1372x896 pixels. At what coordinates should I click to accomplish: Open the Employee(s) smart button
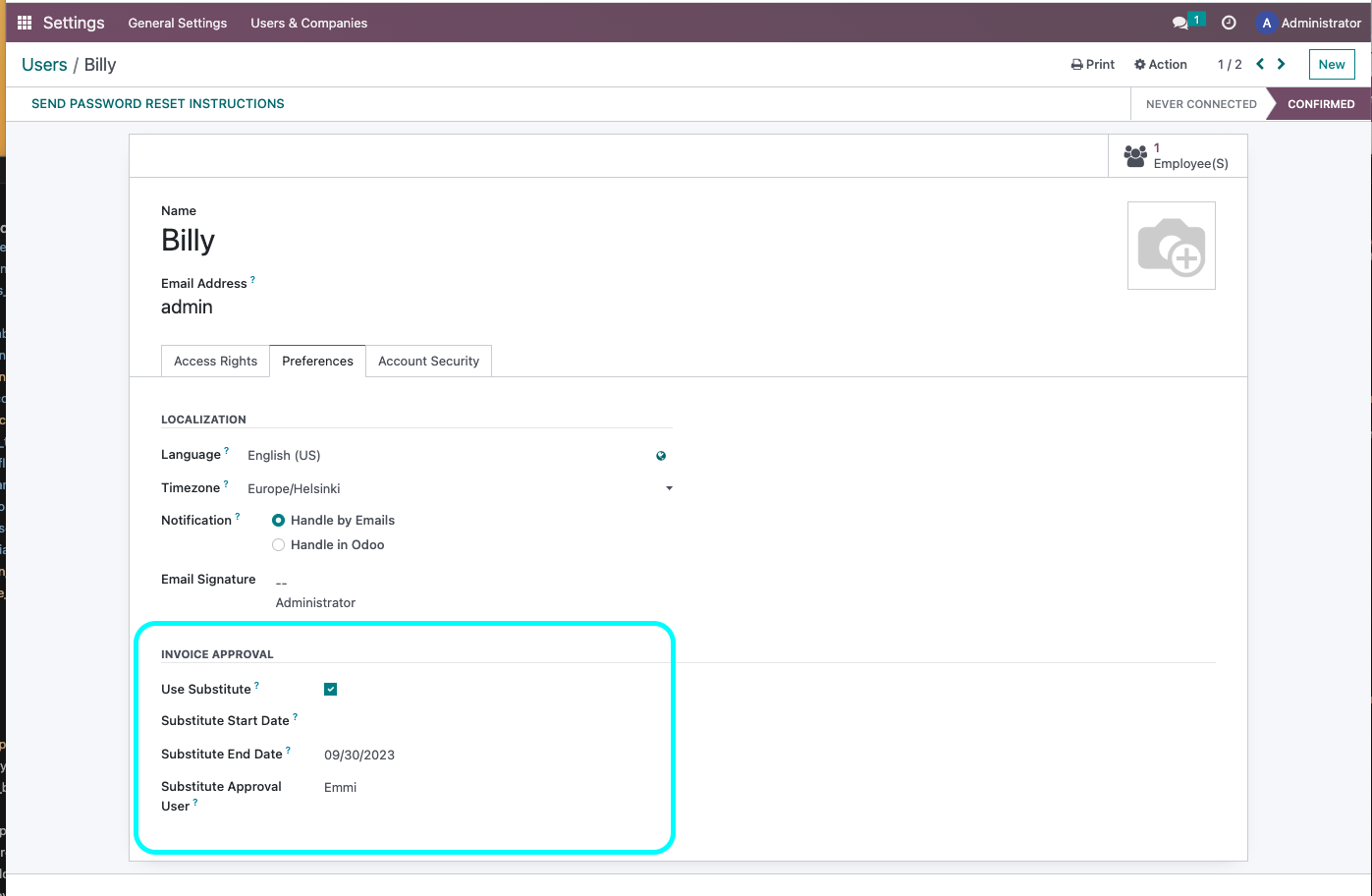pyautogui.click(x=1177, y=155)
